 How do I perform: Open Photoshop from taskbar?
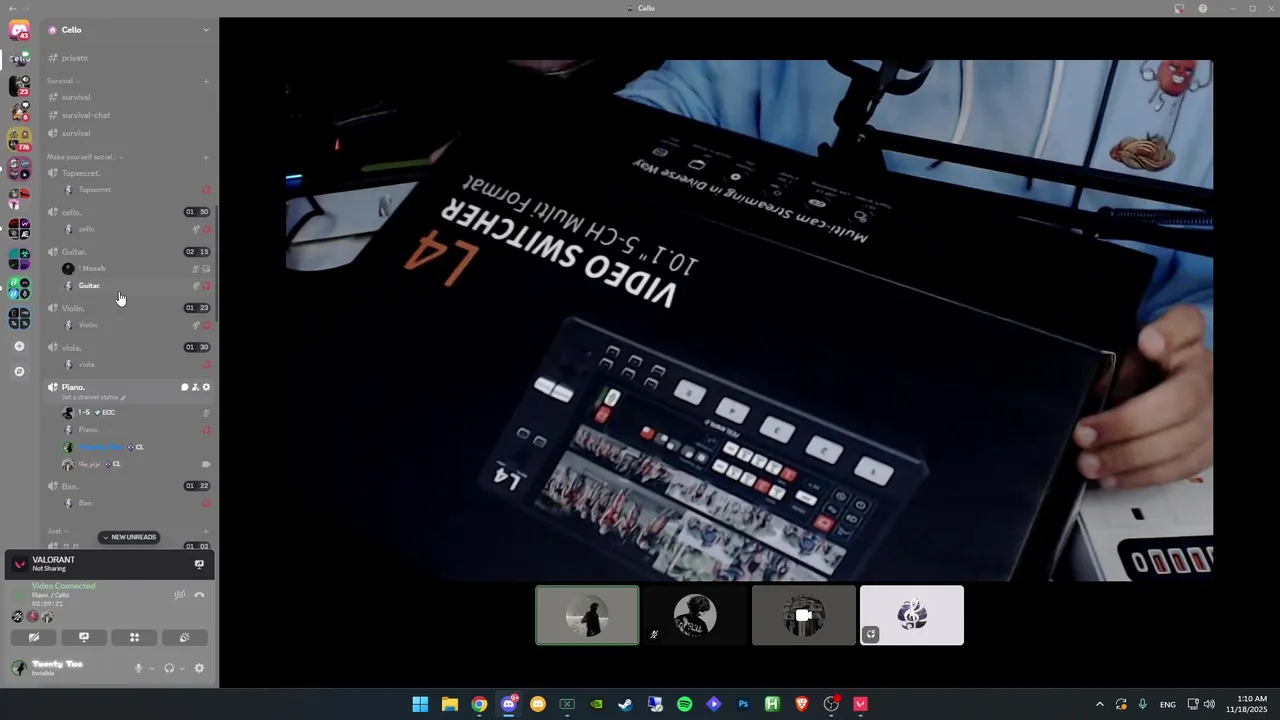tap(743, 704)
